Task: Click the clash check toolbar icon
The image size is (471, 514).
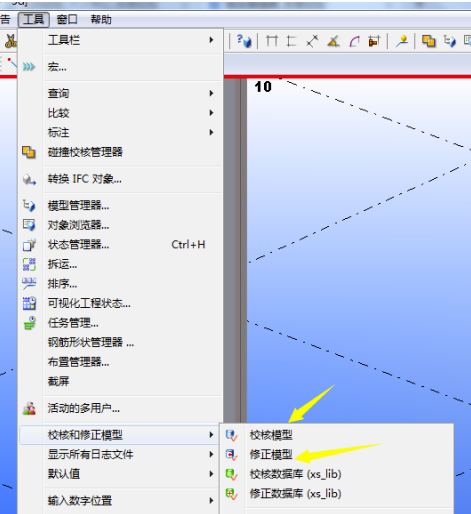Action: pos(429,41)
